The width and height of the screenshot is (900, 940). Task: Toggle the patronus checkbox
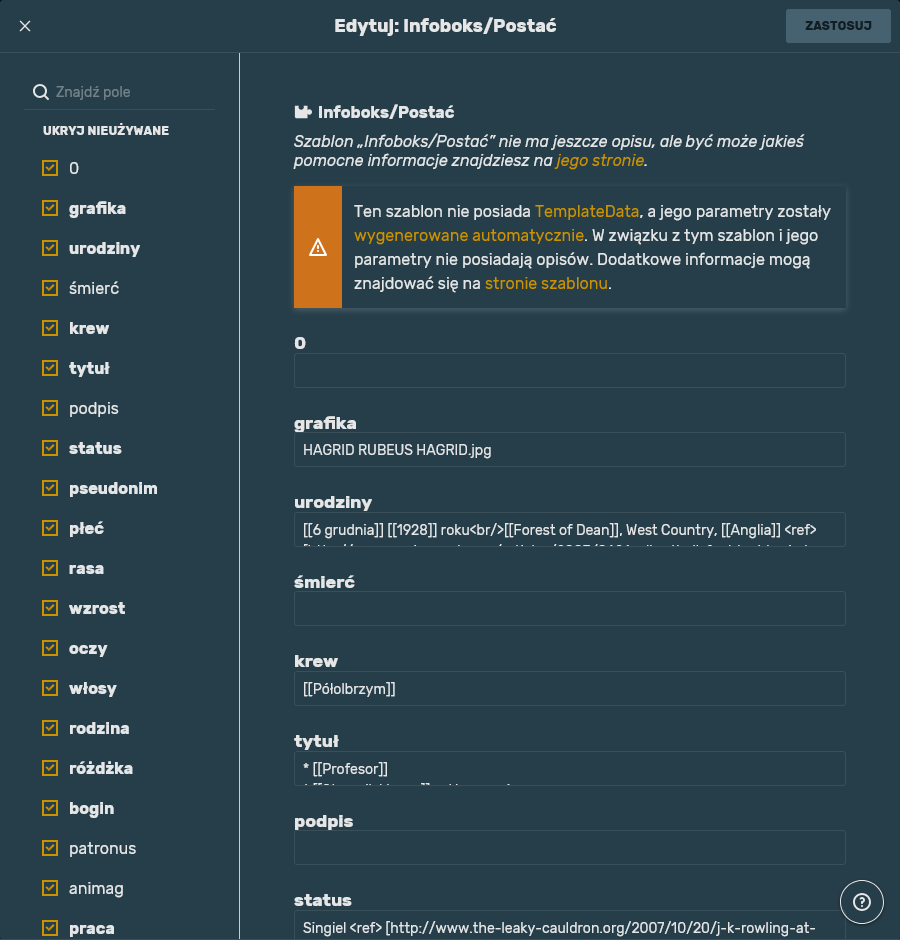coord(50,848)
